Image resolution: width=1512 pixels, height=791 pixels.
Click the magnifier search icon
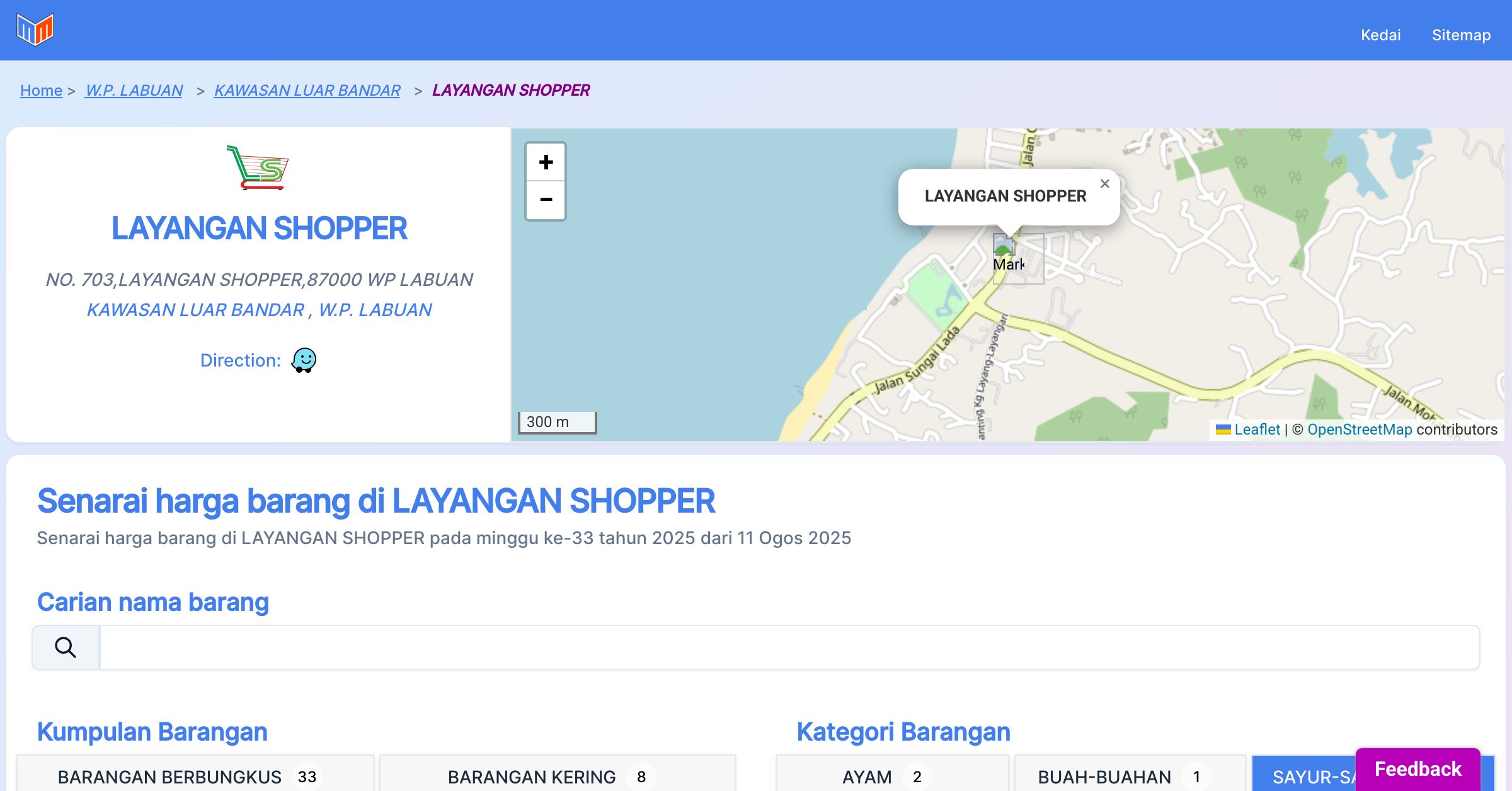point(66,647)
